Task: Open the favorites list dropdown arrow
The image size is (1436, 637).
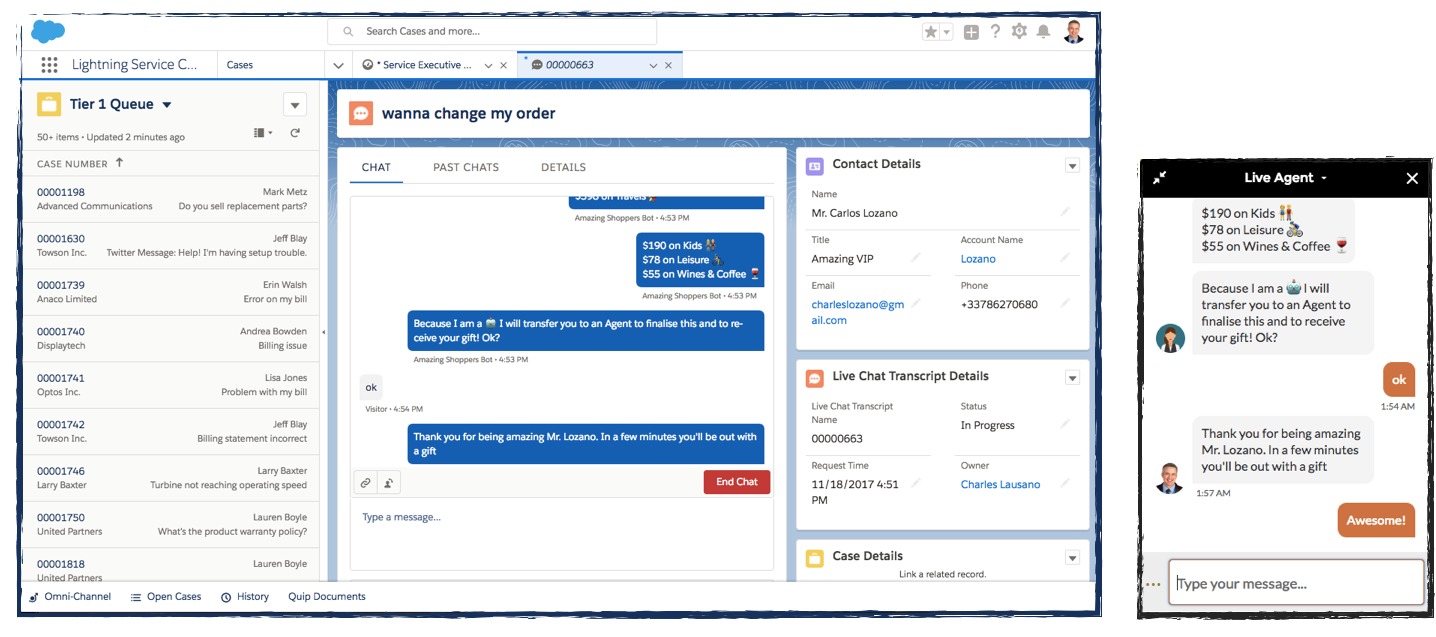Action: [x=946, y=32]
